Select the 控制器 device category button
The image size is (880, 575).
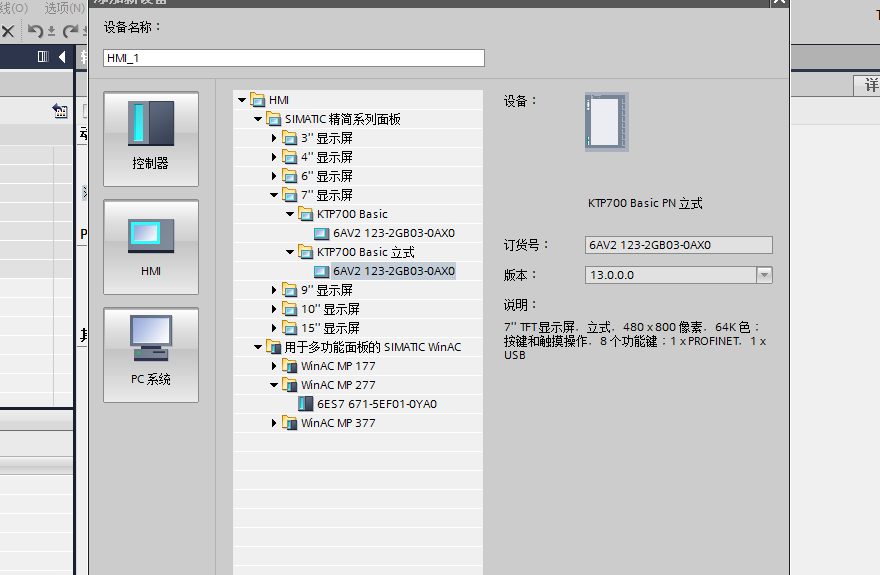151,139
